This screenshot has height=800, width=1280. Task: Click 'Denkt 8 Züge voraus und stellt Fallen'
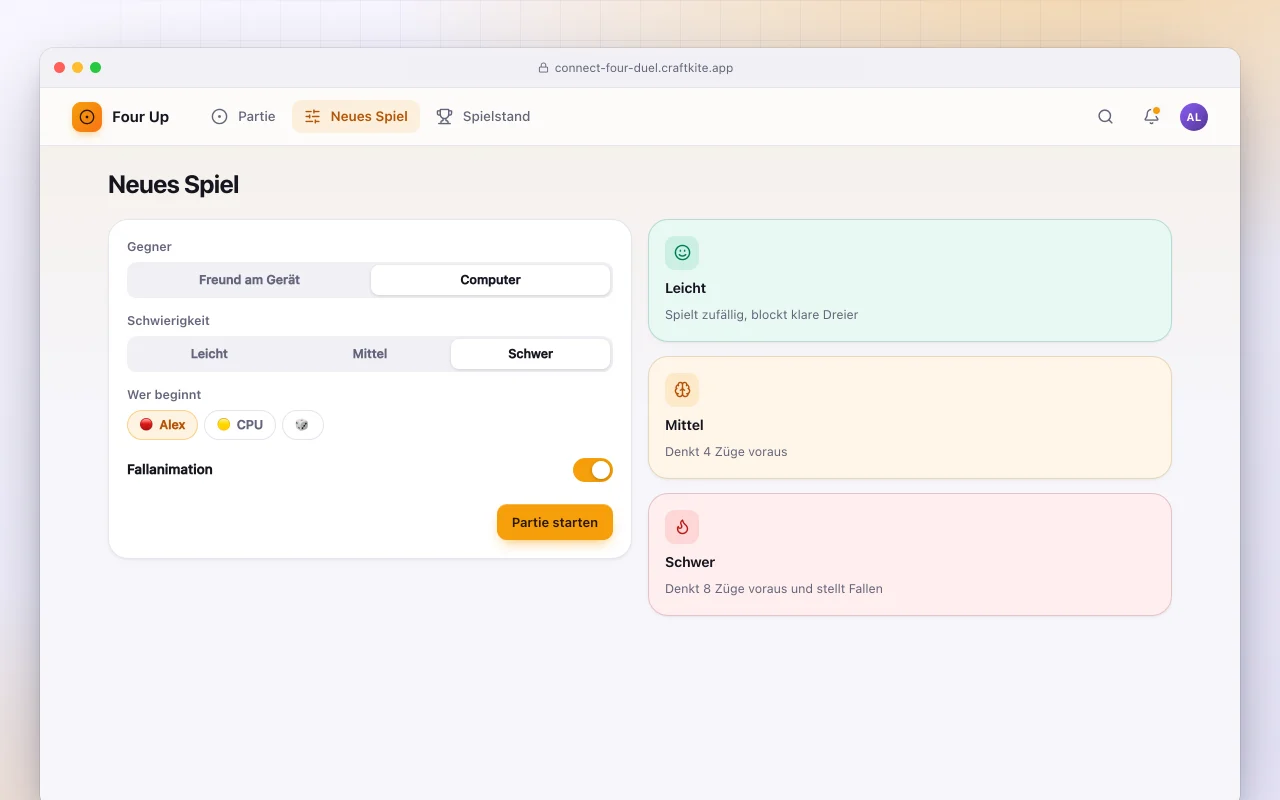(774, 589)
